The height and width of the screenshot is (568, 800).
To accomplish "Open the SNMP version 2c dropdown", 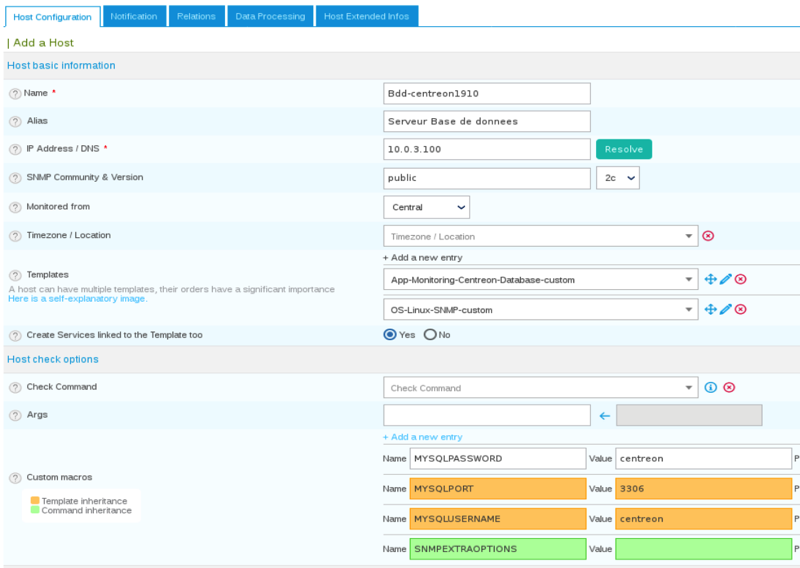I will point(617,178).
